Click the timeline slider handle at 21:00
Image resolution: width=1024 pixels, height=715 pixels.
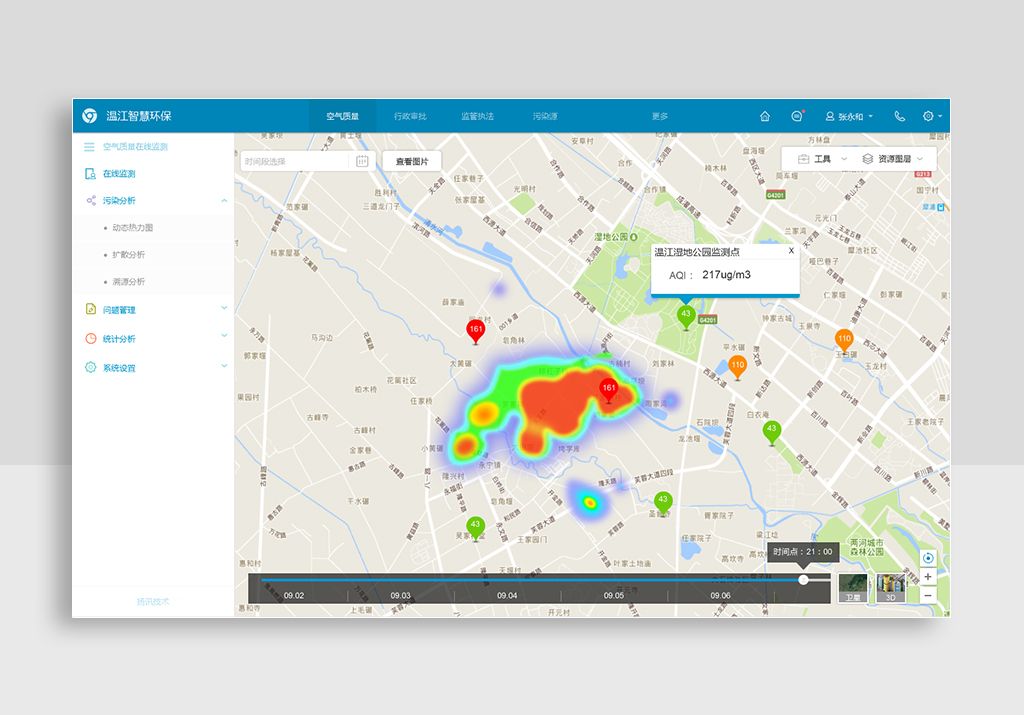click(x=803, y=579)
